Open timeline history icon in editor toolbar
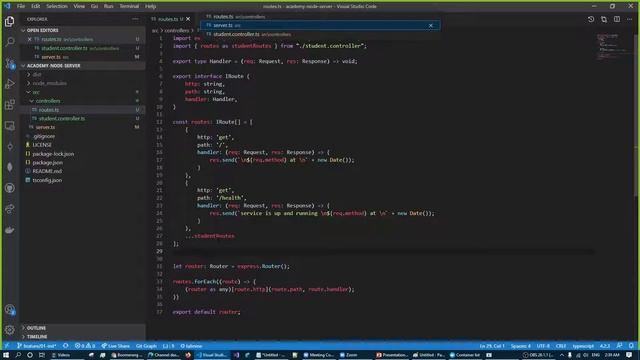Screen dimensions: 640x360 click(x=591, y=19)
